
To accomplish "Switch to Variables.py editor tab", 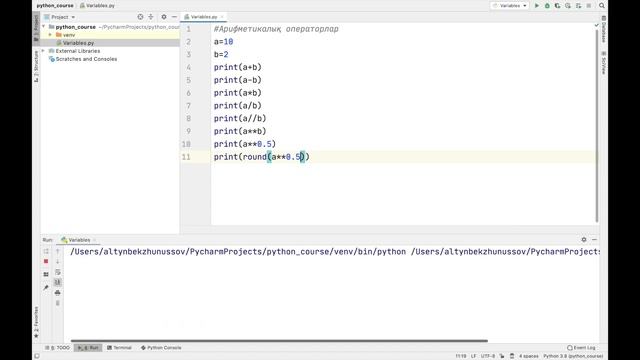I will 204,17.
